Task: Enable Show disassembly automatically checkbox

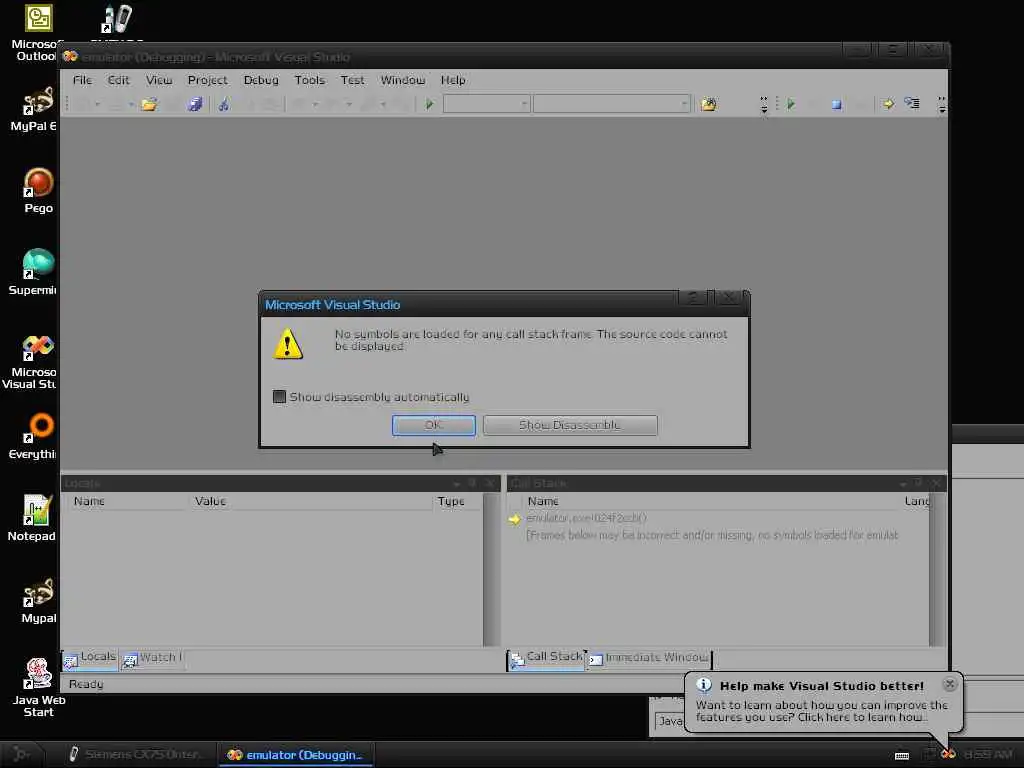Action: [280, 396]
